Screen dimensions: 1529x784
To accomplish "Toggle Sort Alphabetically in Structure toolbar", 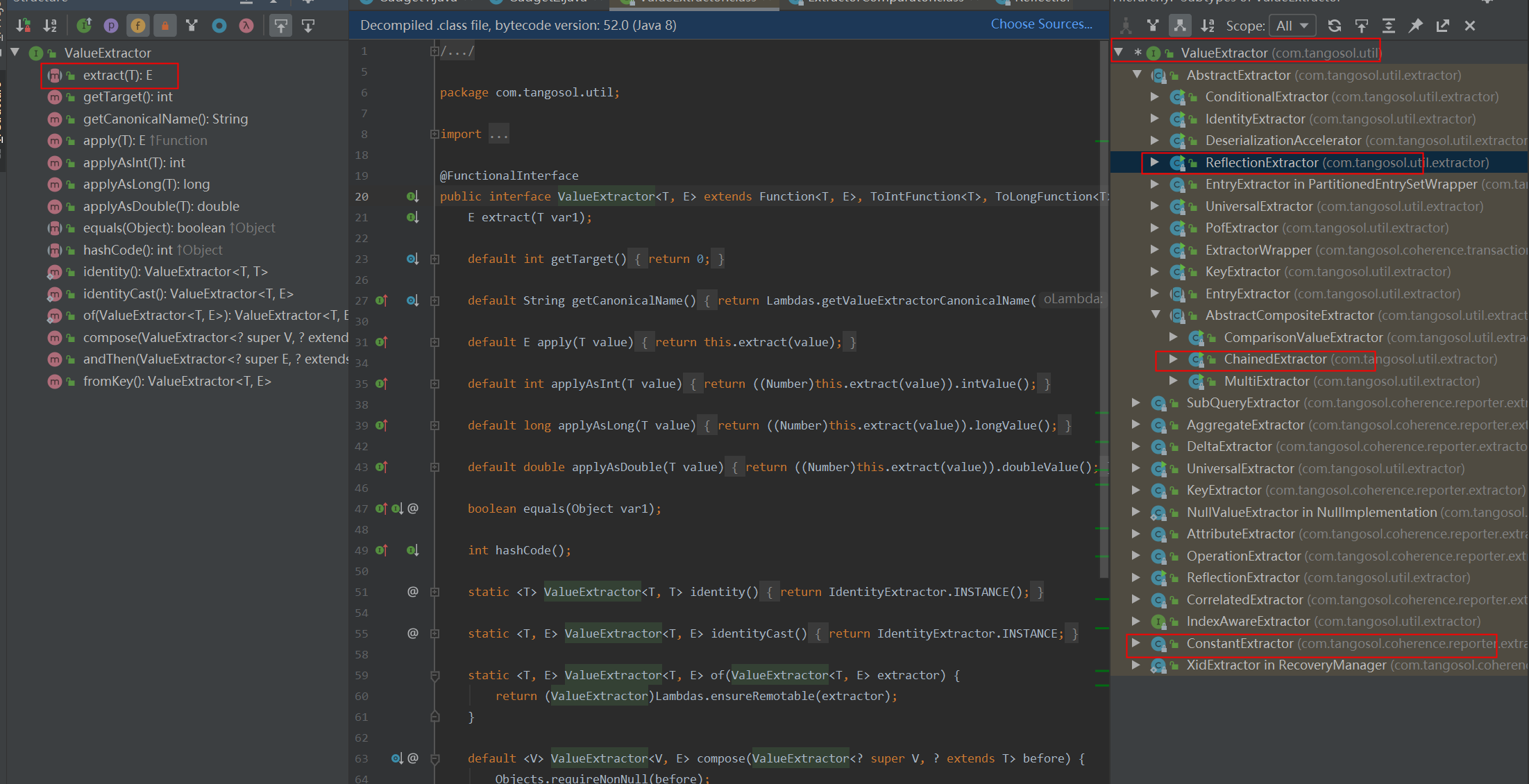I will (x=51, y=26).
